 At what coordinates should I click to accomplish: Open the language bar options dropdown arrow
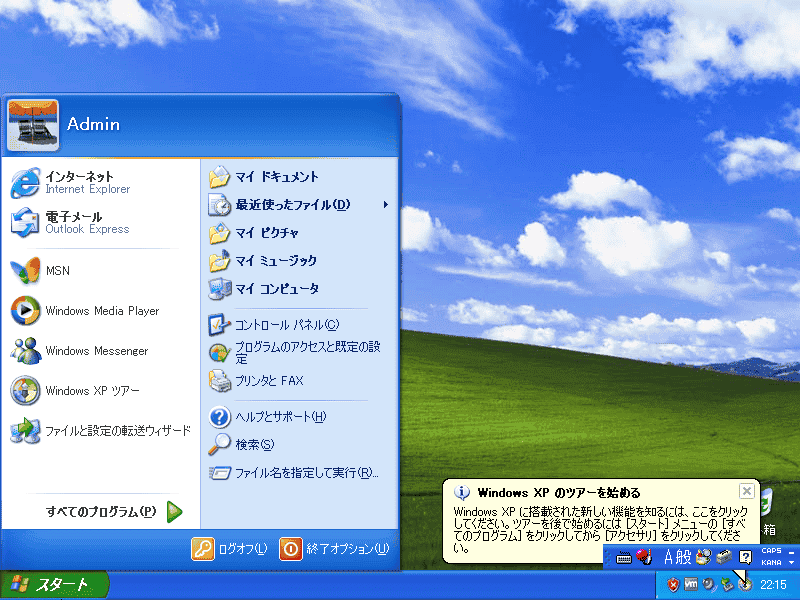click(791, 563)
